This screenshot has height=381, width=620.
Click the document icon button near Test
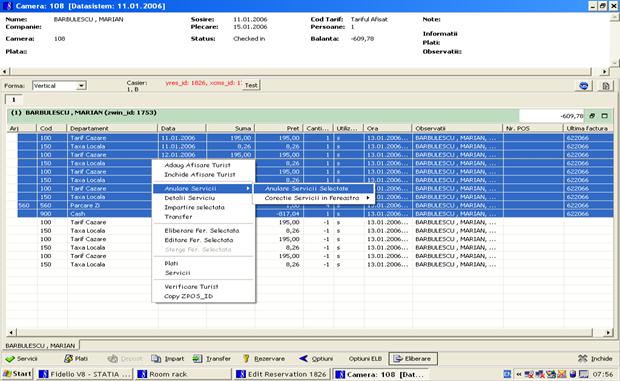point(605,85)
